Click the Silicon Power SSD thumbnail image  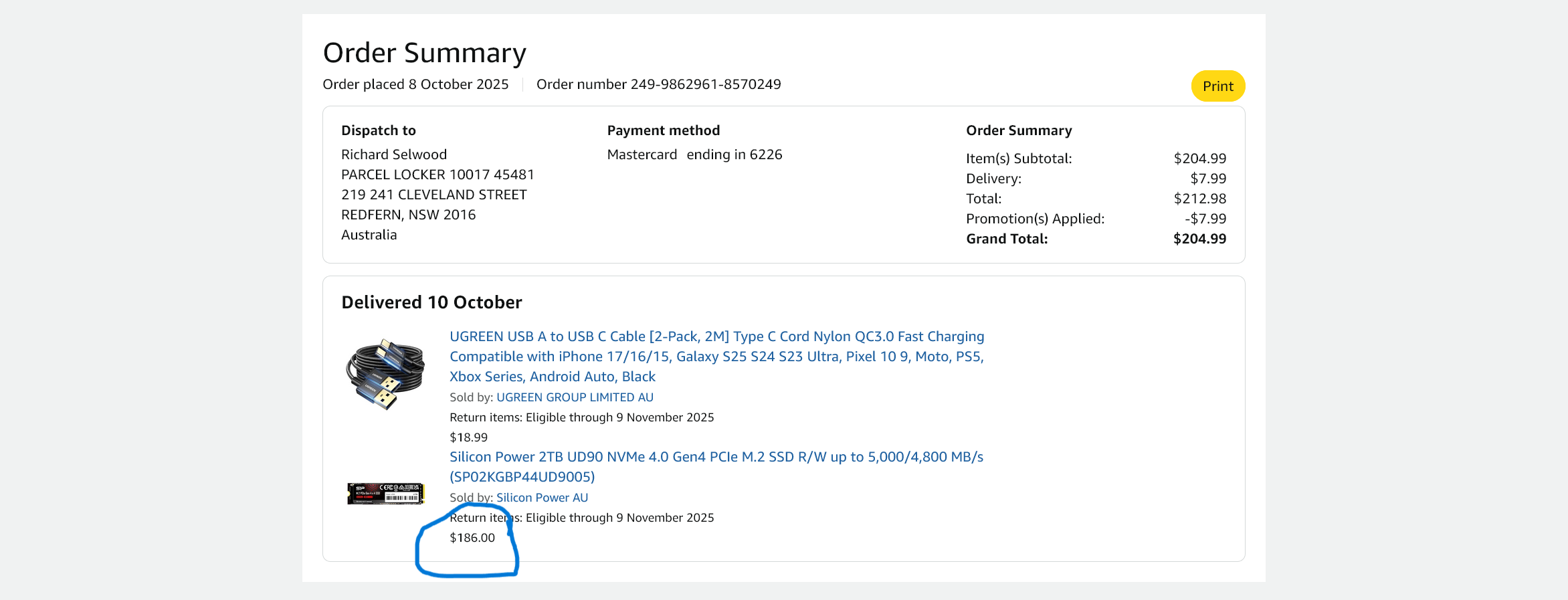click(x=385, y=494)
